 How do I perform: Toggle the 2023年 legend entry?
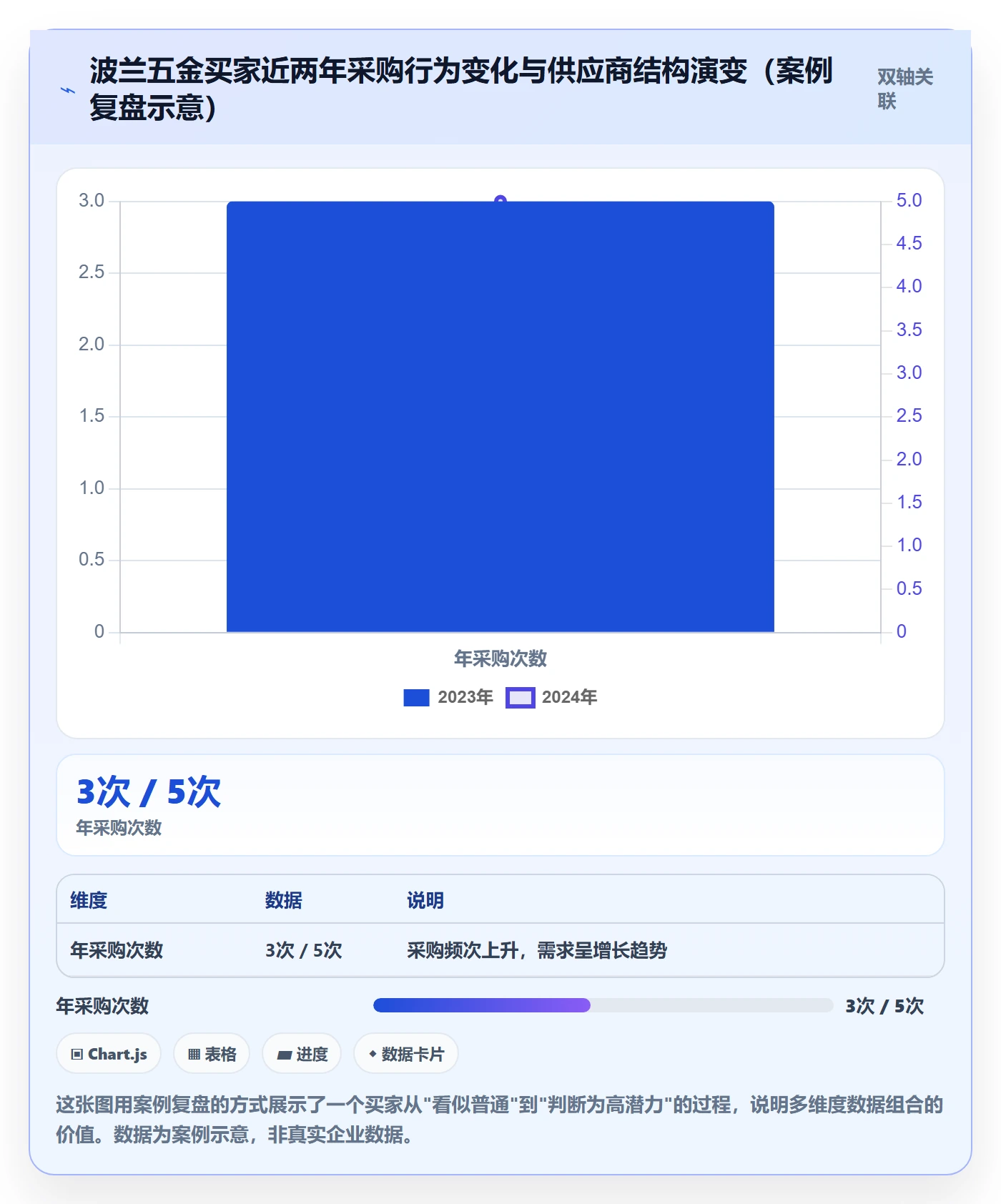pos(448,697)
